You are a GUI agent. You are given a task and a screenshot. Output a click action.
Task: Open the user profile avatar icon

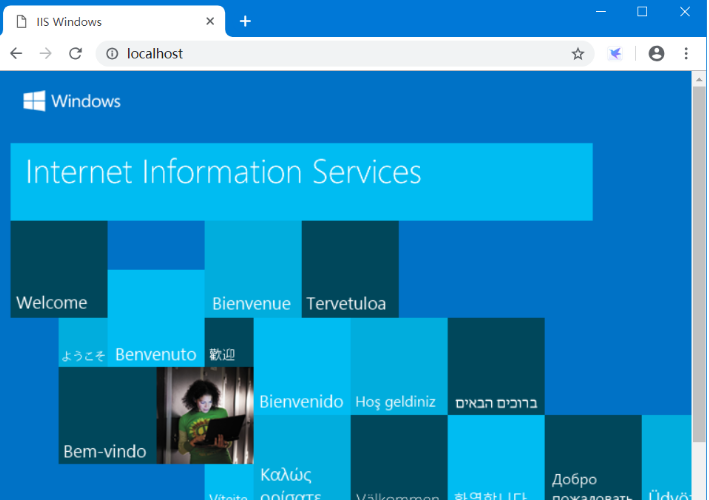[656, 54]
